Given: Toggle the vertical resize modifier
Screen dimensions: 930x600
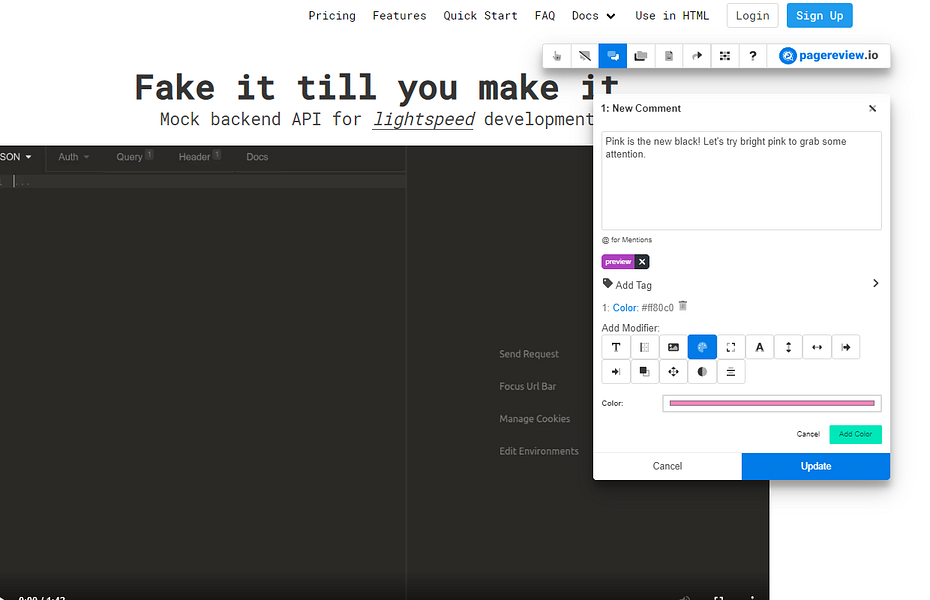Looking at the screenshot, I should coord(787,347).
